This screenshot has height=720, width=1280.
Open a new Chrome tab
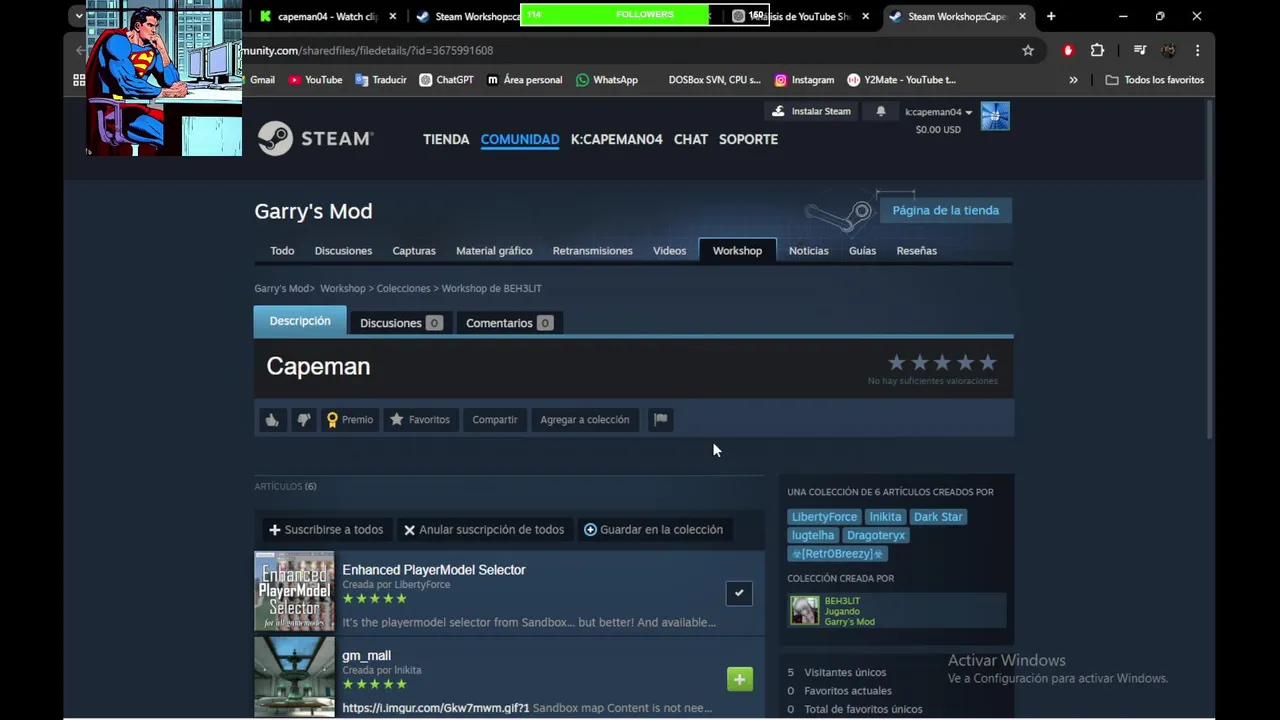pos(1051,16)
